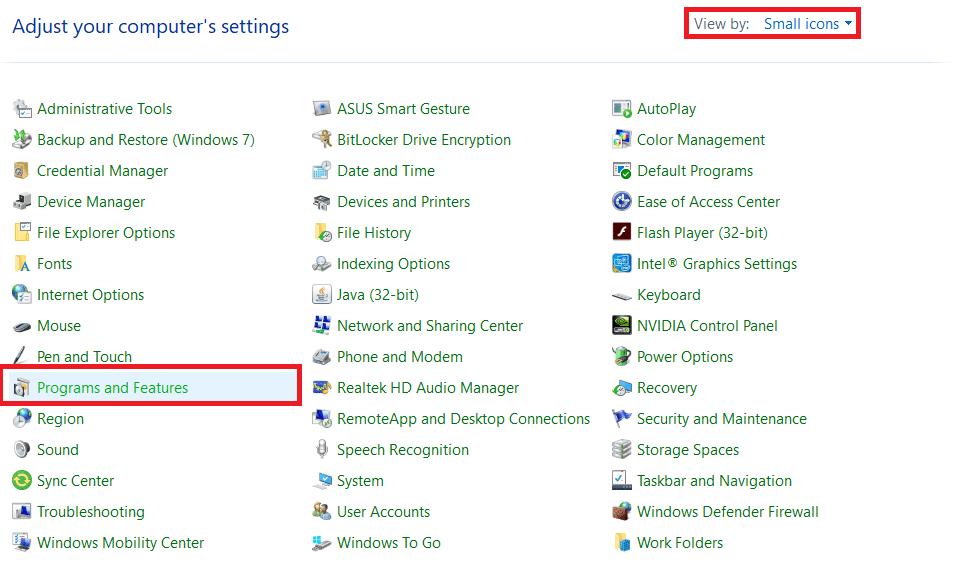Select the Windows Defender Firewall icon
Image resolution: width=961 pixels, height=581 pixels.
(621, 512)
